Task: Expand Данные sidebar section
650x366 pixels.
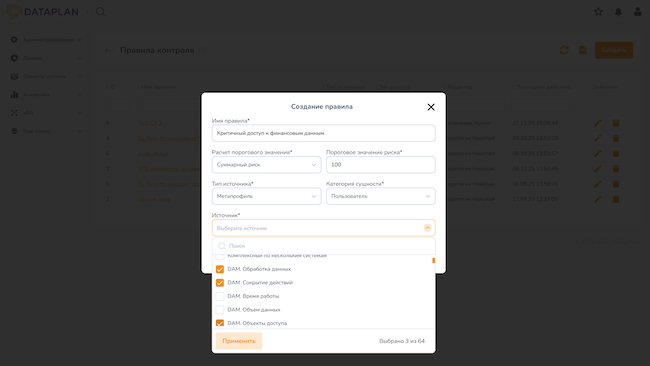Action: click(46, 58)
